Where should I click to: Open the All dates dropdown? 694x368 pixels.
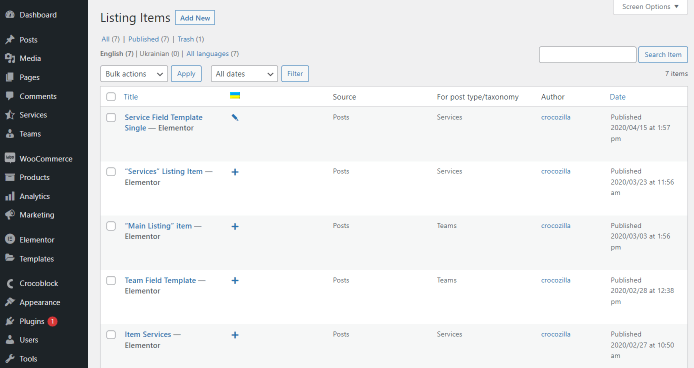(244, 74)
